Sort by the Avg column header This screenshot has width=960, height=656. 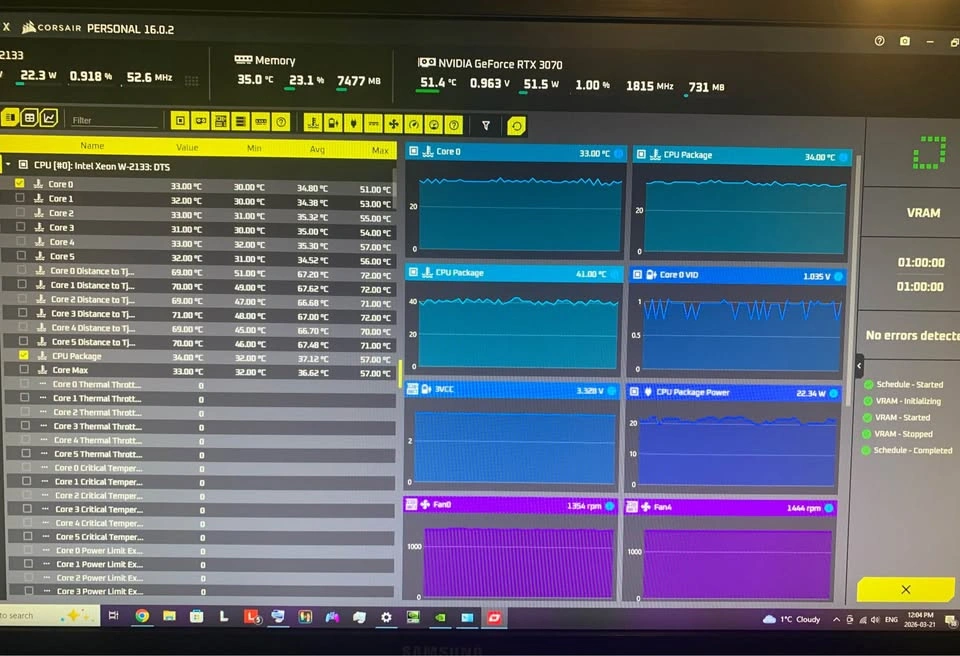(317, 149)
